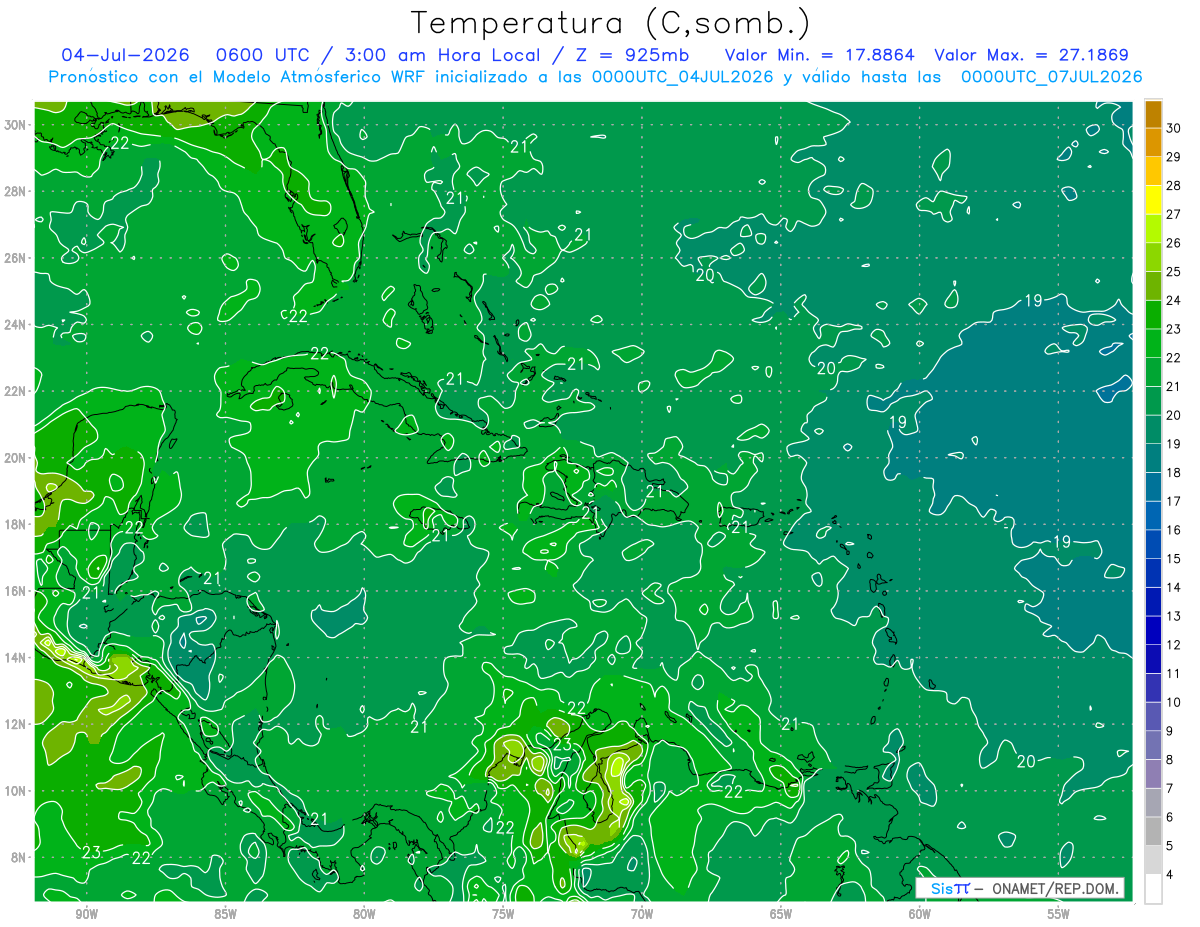Click the colorbar scale label "25"
The height and width of the screenshot is (927, 1200).
(x=1175, y=271)
